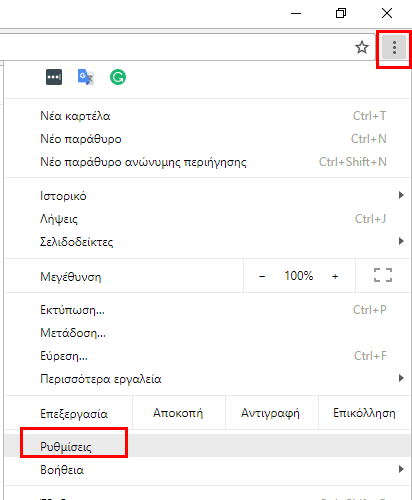Click the Αποκοπή button

click(x=179, y=413)
